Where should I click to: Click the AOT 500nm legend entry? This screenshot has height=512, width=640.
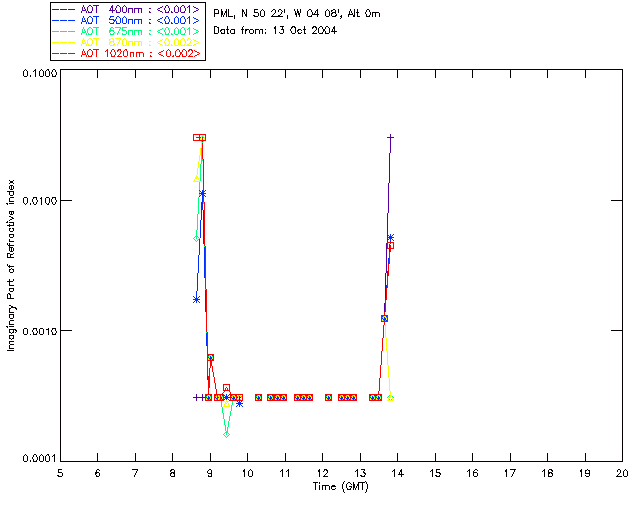(127, 20)
